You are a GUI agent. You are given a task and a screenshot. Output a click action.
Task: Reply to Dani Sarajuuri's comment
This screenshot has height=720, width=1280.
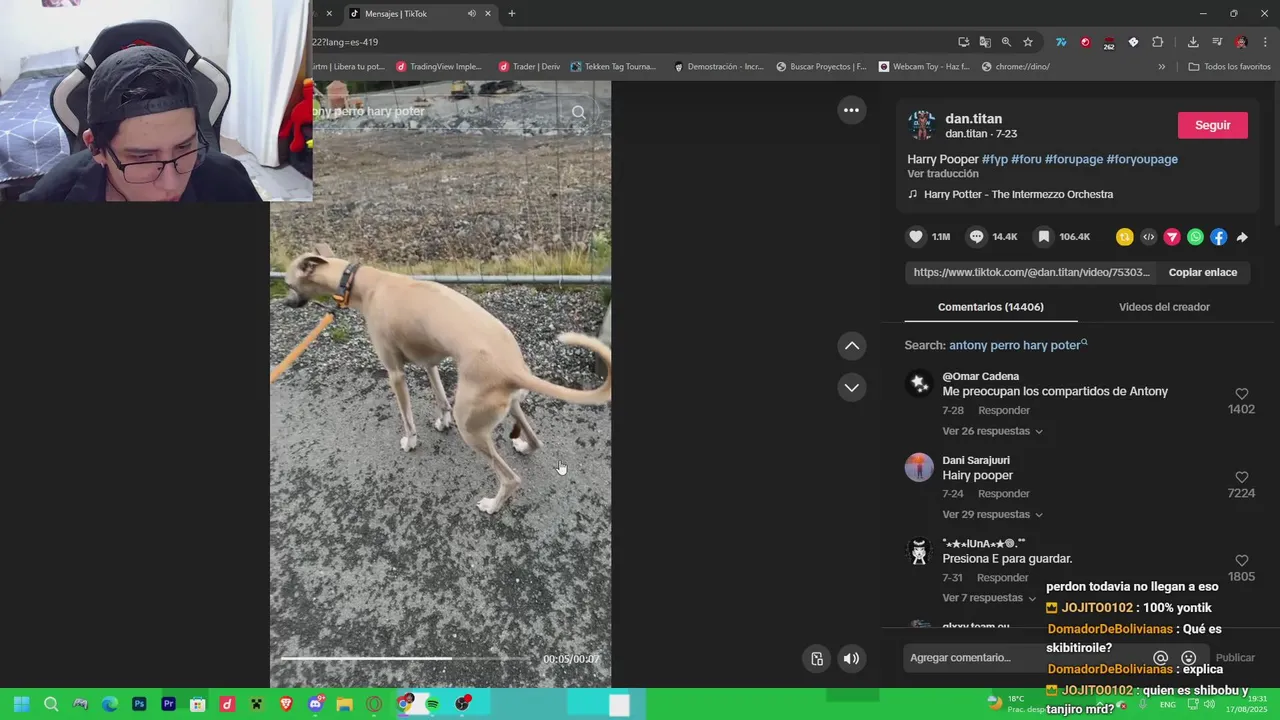(x=1004, y=494)
